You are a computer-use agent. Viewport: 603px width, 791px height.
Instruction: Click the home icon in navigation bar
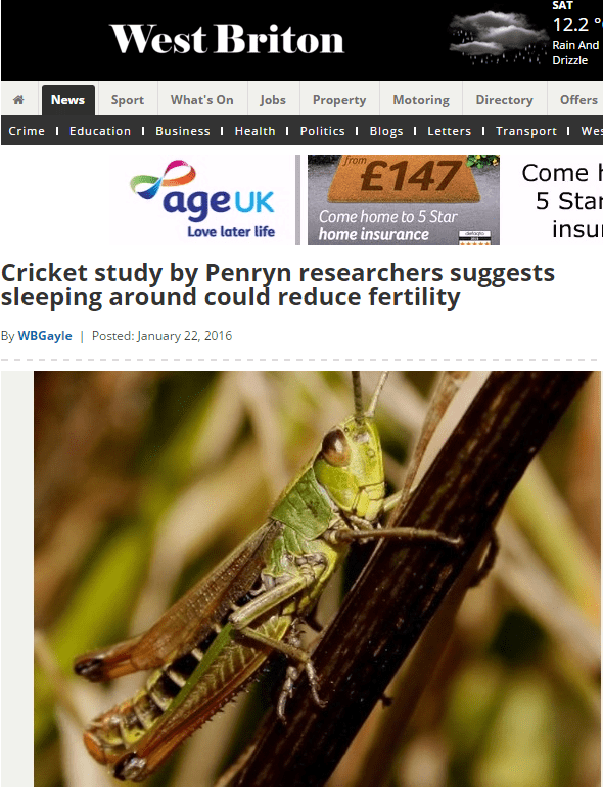pos(19,100)
